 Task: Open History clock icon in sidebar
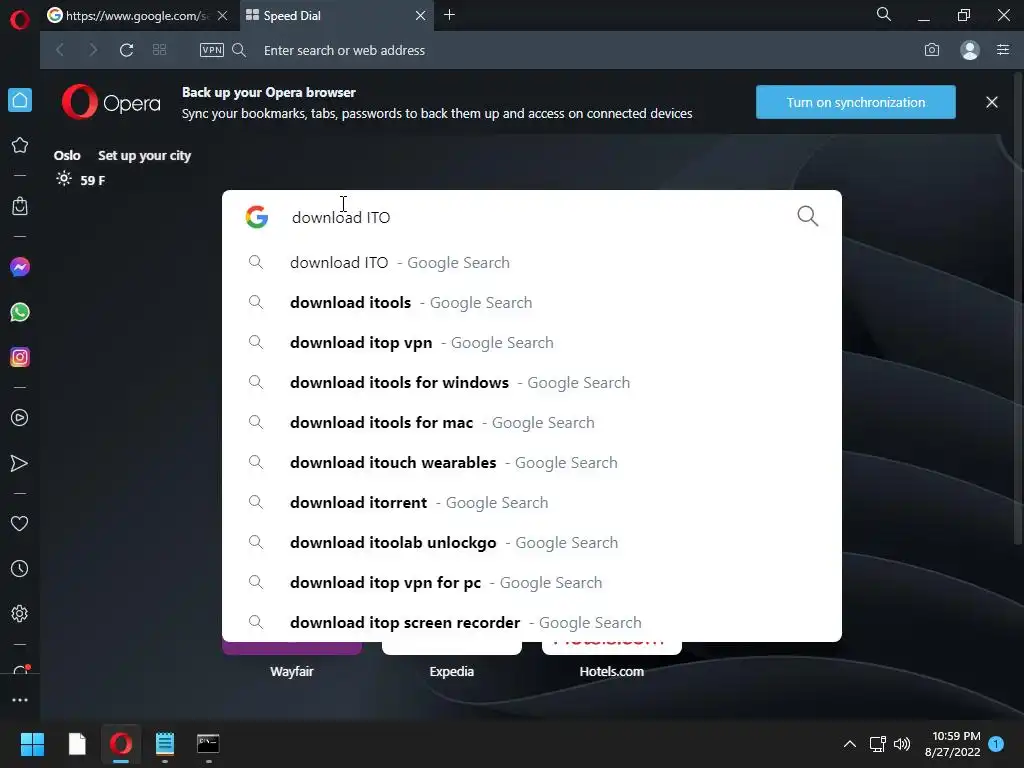pyautogui.click(x=20, y=569)
